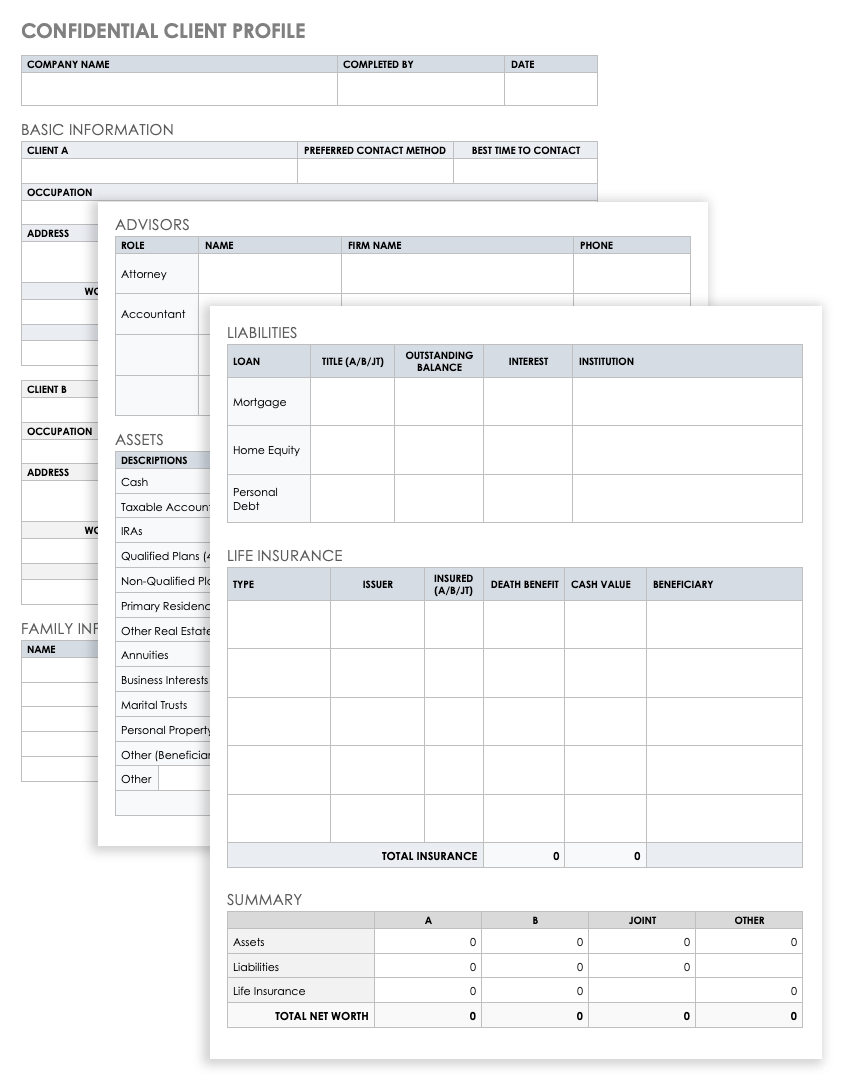Select the Attorney firm name cell

coord(457,274)
